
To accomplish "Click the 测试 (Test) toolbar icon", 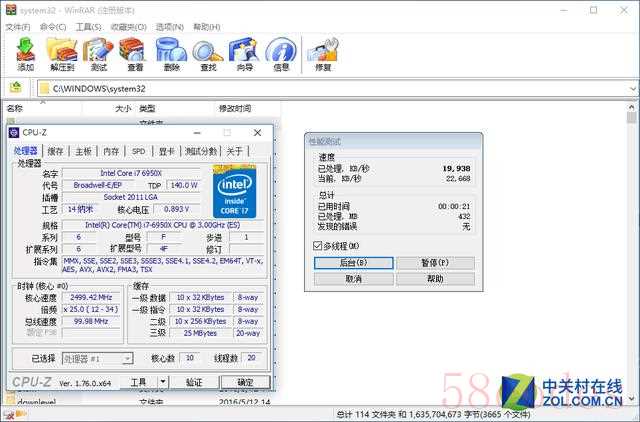I will (x=98, y=53).
